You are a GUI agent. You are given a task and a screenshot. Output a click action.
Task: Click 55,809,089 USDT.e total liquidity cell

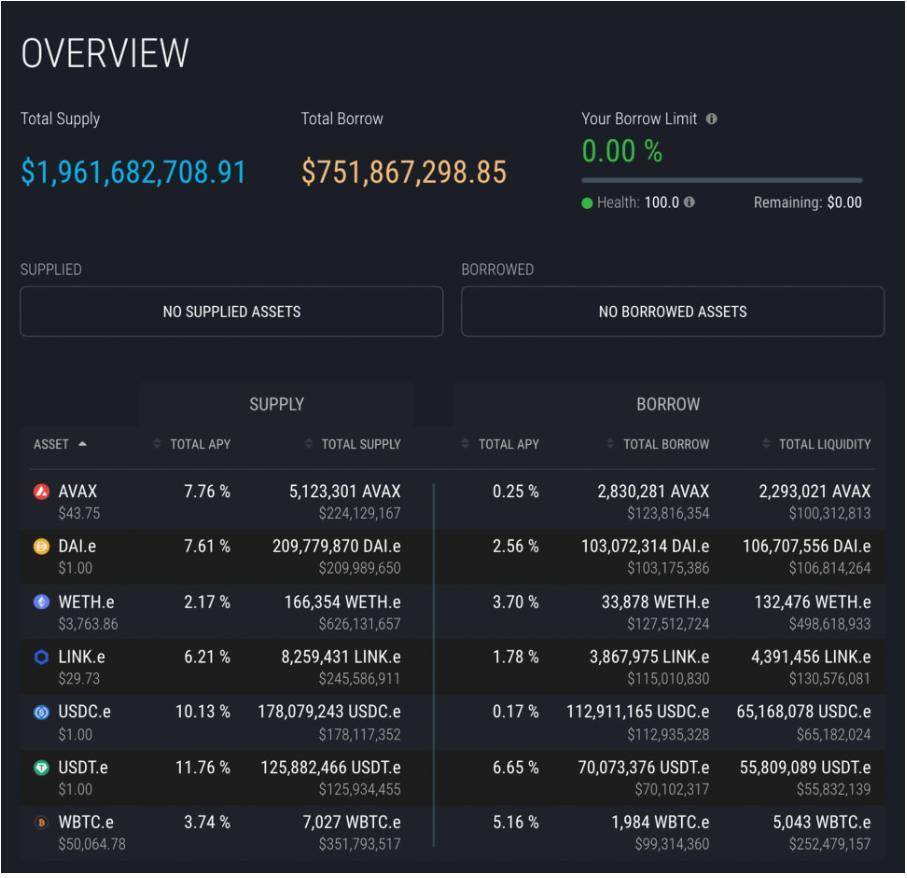tap(805, 768)
